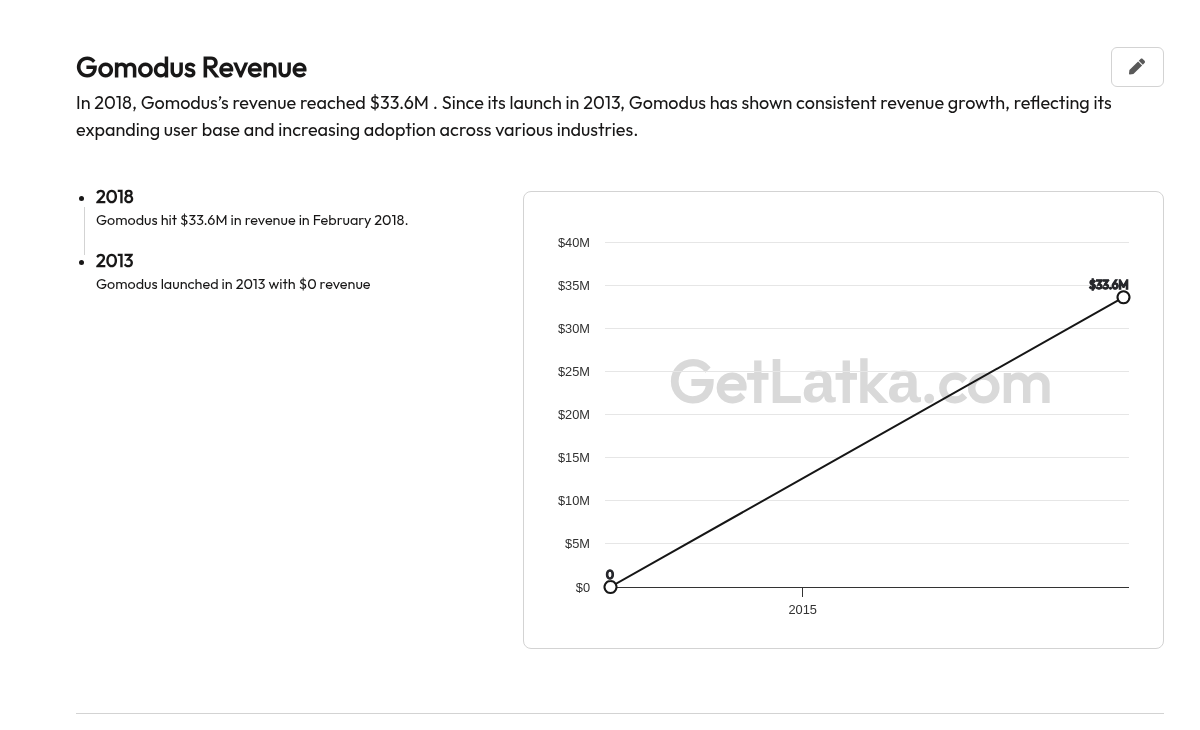Click the $40M y-axis label
This screenshot has width=1200, height=730.
pyautogui.click(x=574, y=243)
